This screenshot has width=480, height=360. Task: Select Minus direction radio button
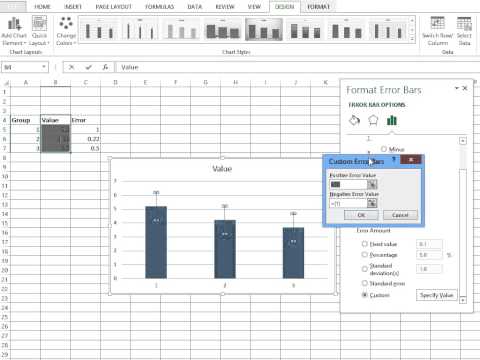coord(384,149)
